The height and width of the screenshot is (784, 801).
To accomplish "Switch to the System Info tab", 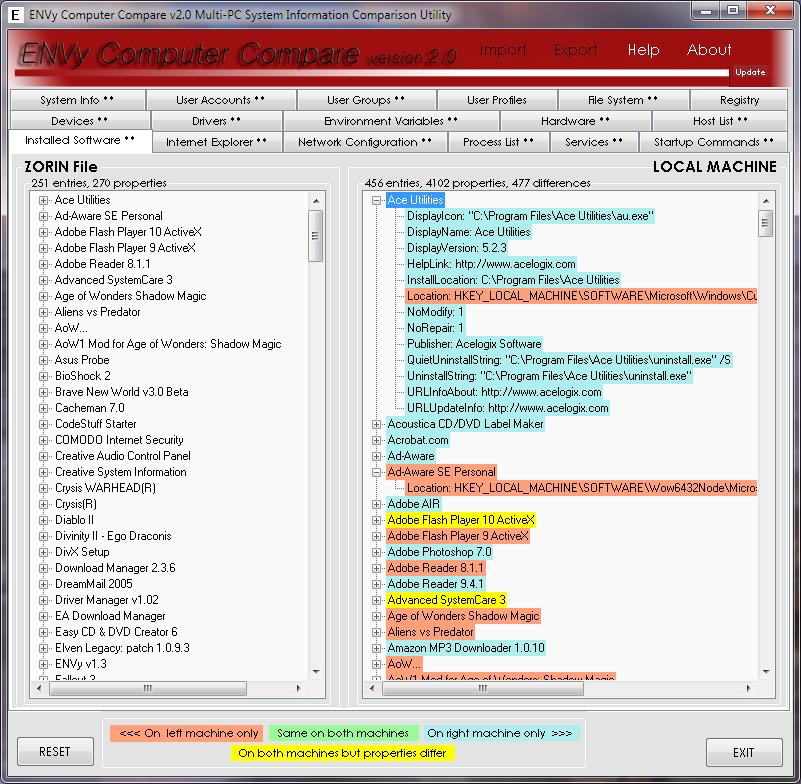I will (x=77, y=100).
